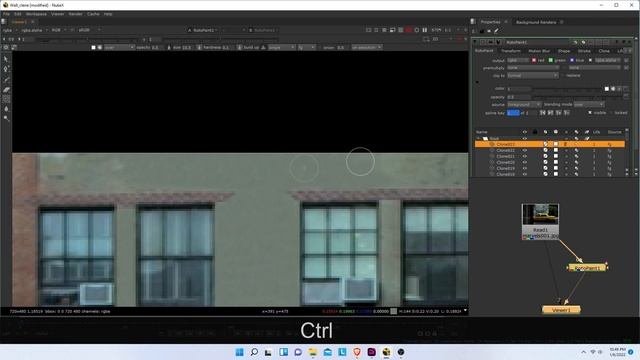Select the Dodge tool
640x360 pixels.
(x=6, y=118)
